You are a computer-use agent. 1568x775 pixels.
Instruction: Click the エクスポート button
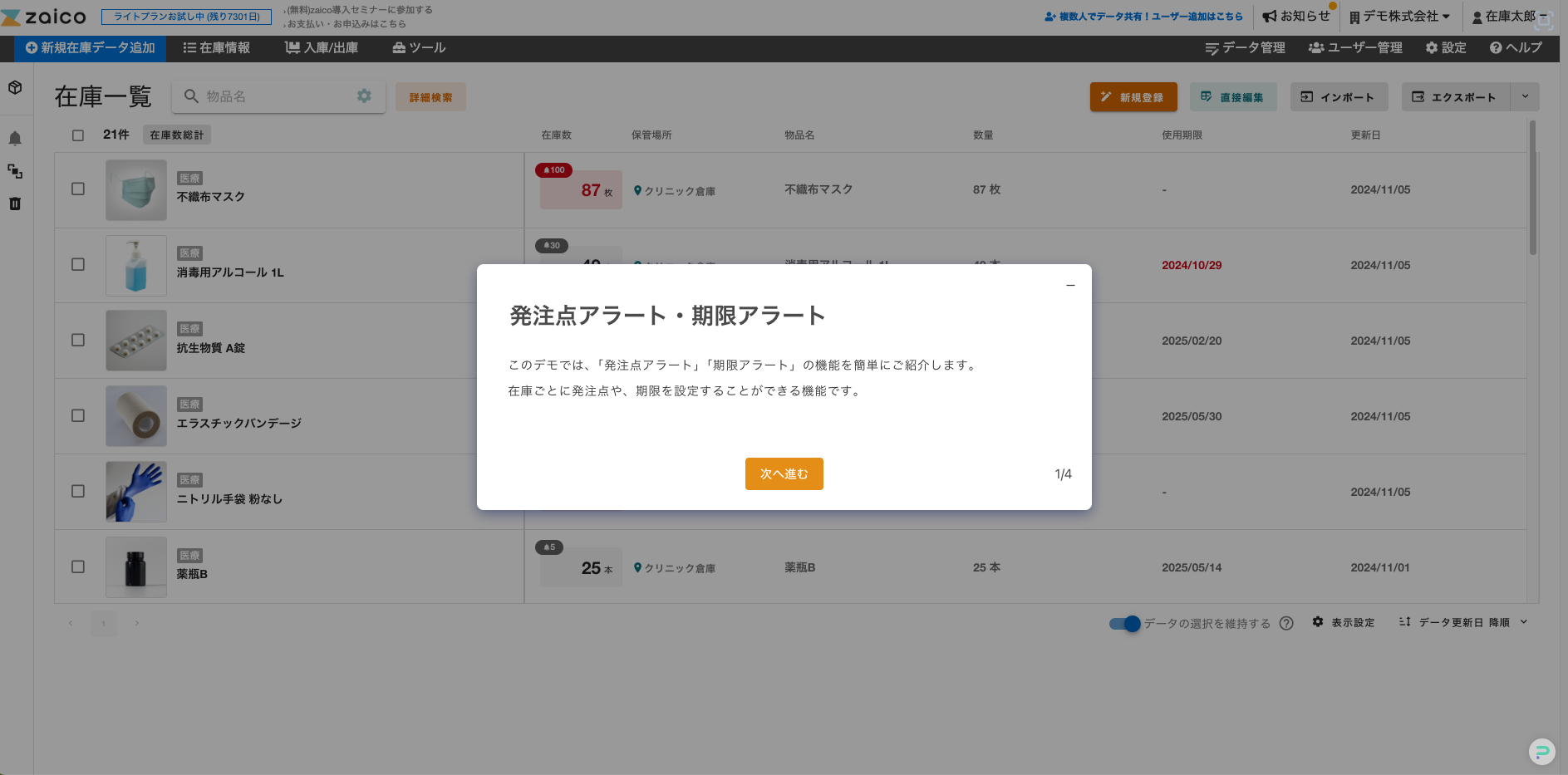[x=1456, y=97]
